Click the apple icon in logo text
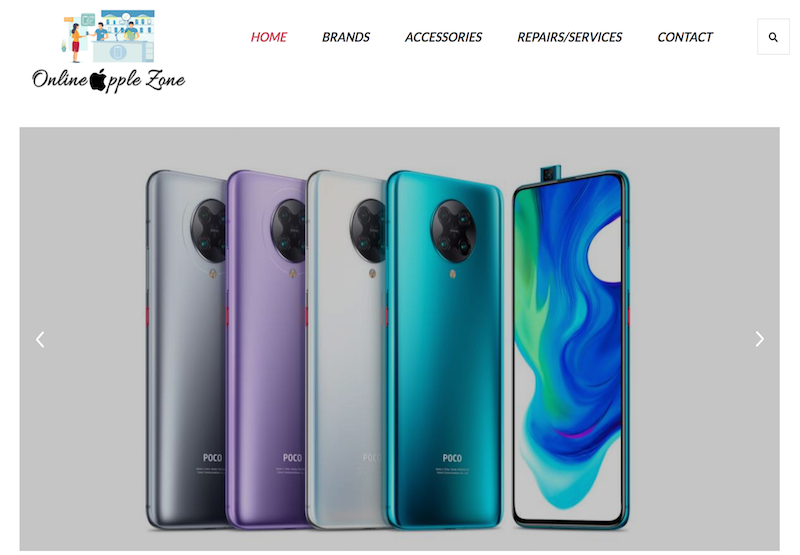Viewport: 800px width, 555px height. click(x=98, y=80)
